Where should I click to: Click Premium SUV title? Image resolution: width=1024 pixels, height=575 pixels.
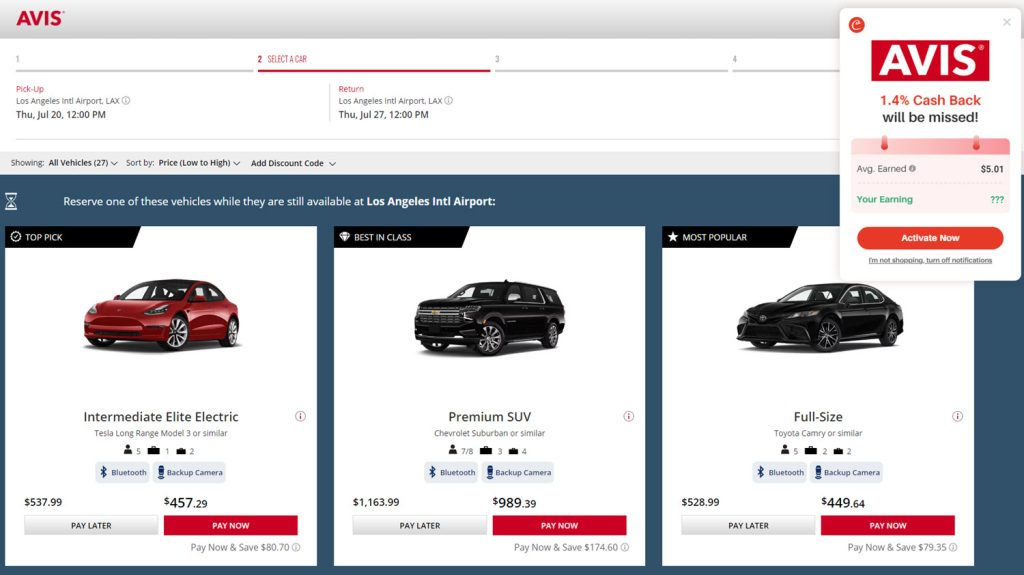489,416
